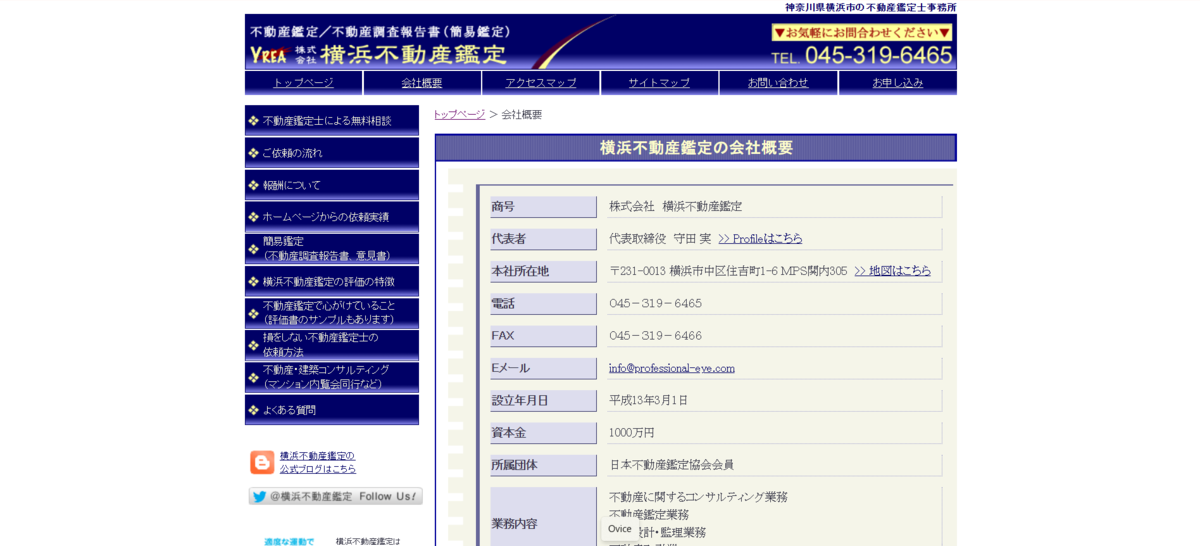Open the アクセスマップ nav tab

click(x=541, y=83)
